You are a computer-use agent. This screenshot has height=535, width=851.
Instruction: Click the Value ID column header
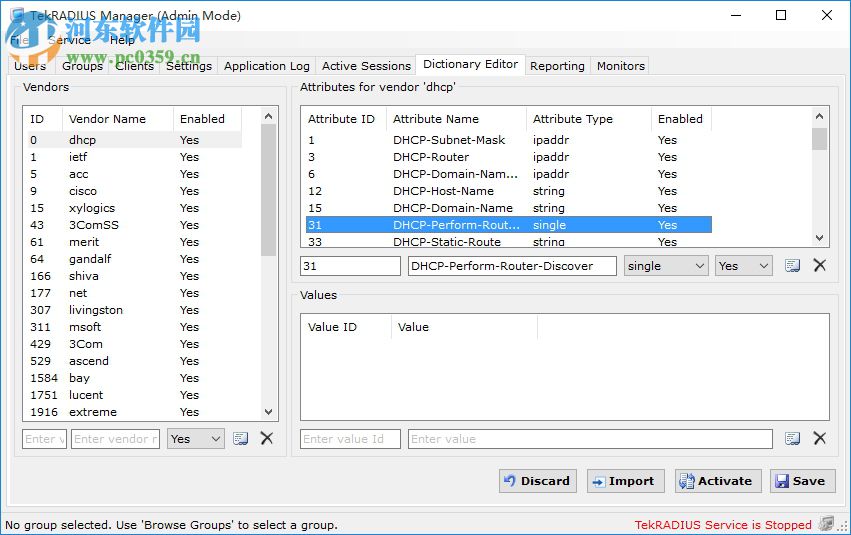[346, 327]
